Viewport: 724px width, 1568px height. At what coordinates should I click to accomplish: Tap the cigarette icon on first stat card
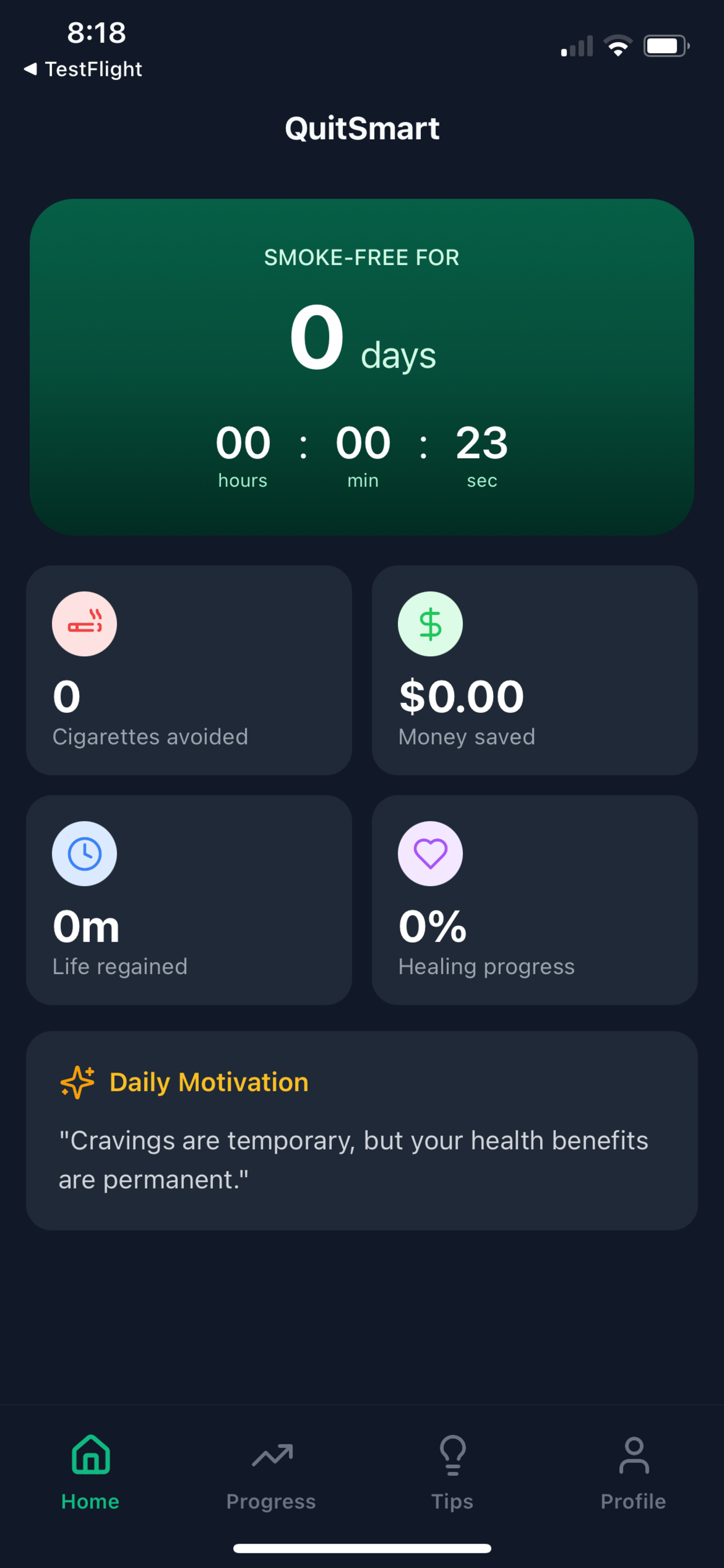[84, 624]
